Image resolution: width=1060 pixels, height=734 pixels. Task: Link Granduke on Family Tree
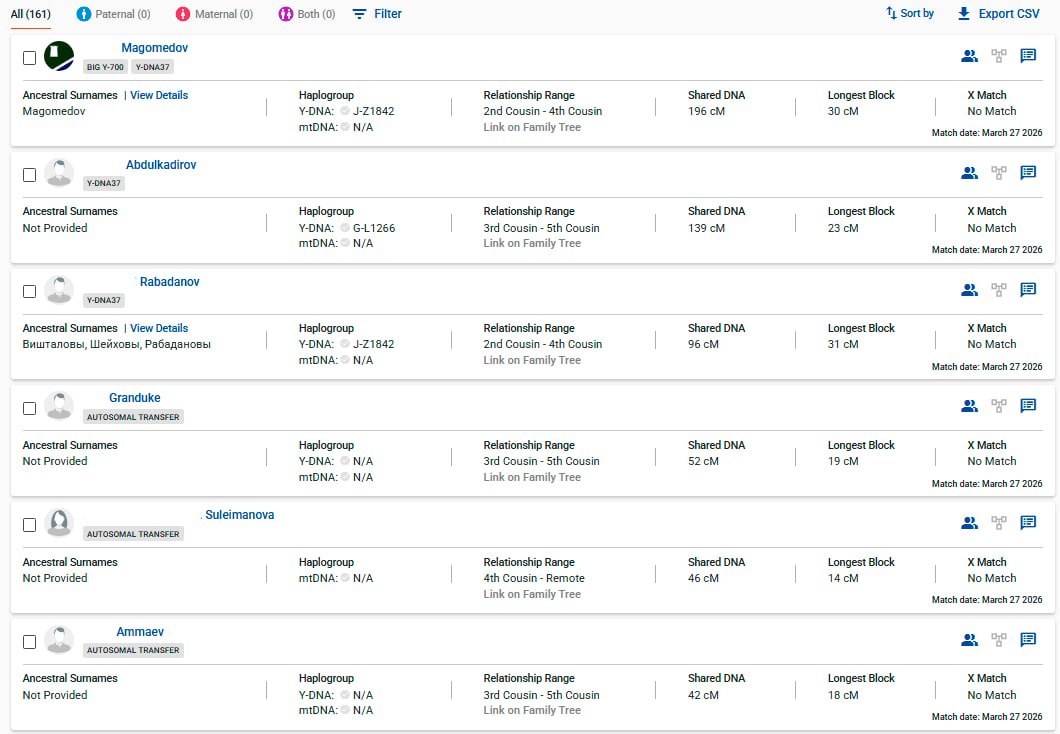pos(532,477)
